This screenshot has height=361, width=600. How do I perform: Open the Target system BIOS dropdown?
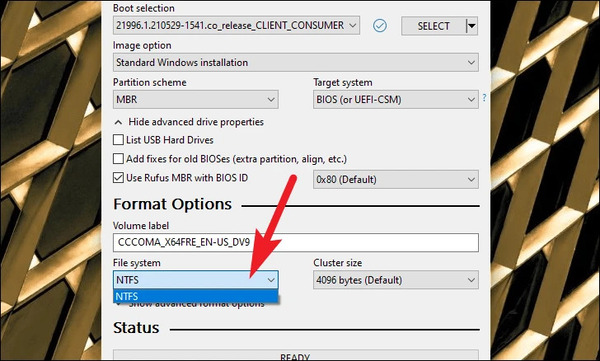coord(396,100)
